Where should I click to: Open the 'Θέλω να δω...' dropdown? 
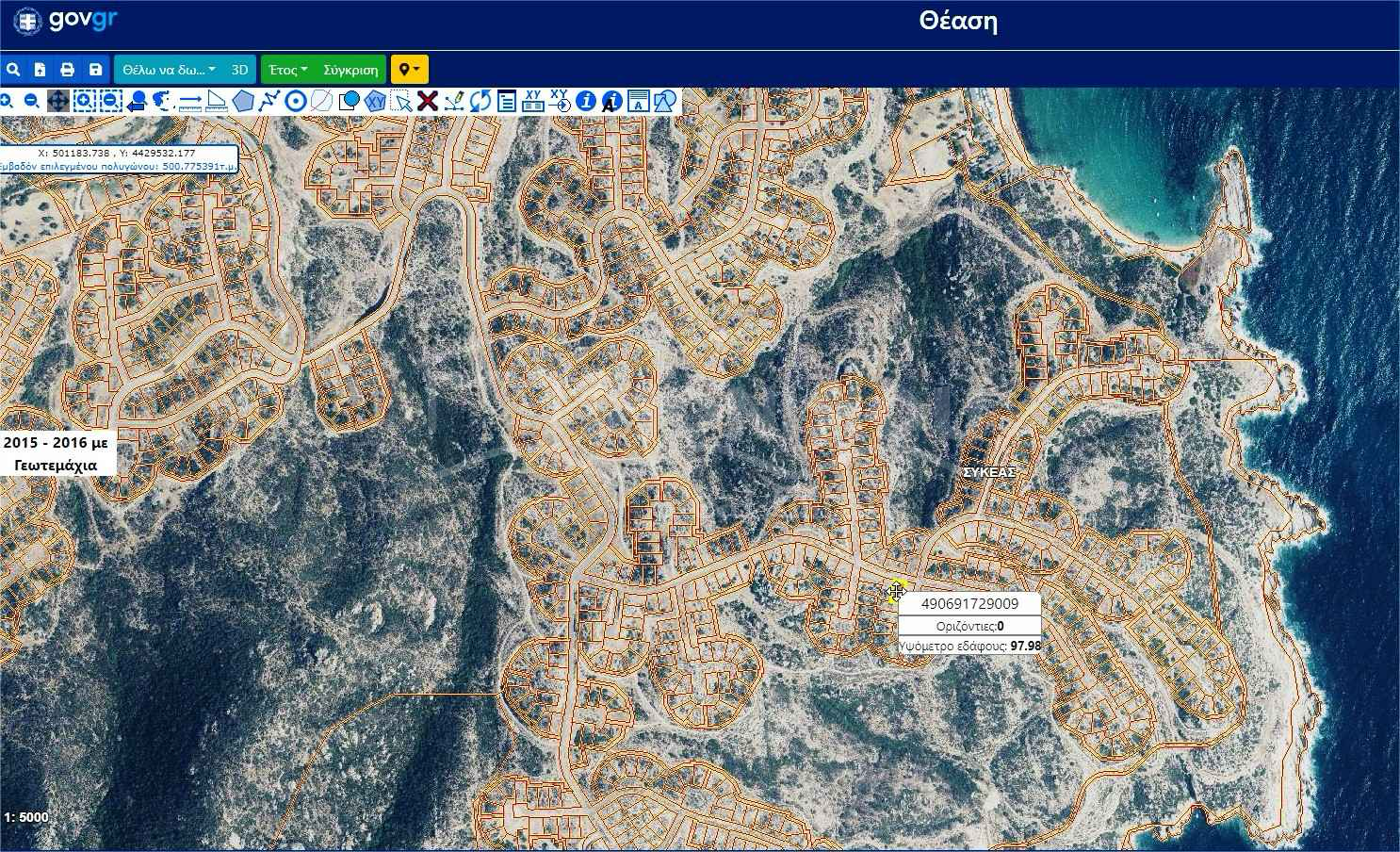pos(169,70)
